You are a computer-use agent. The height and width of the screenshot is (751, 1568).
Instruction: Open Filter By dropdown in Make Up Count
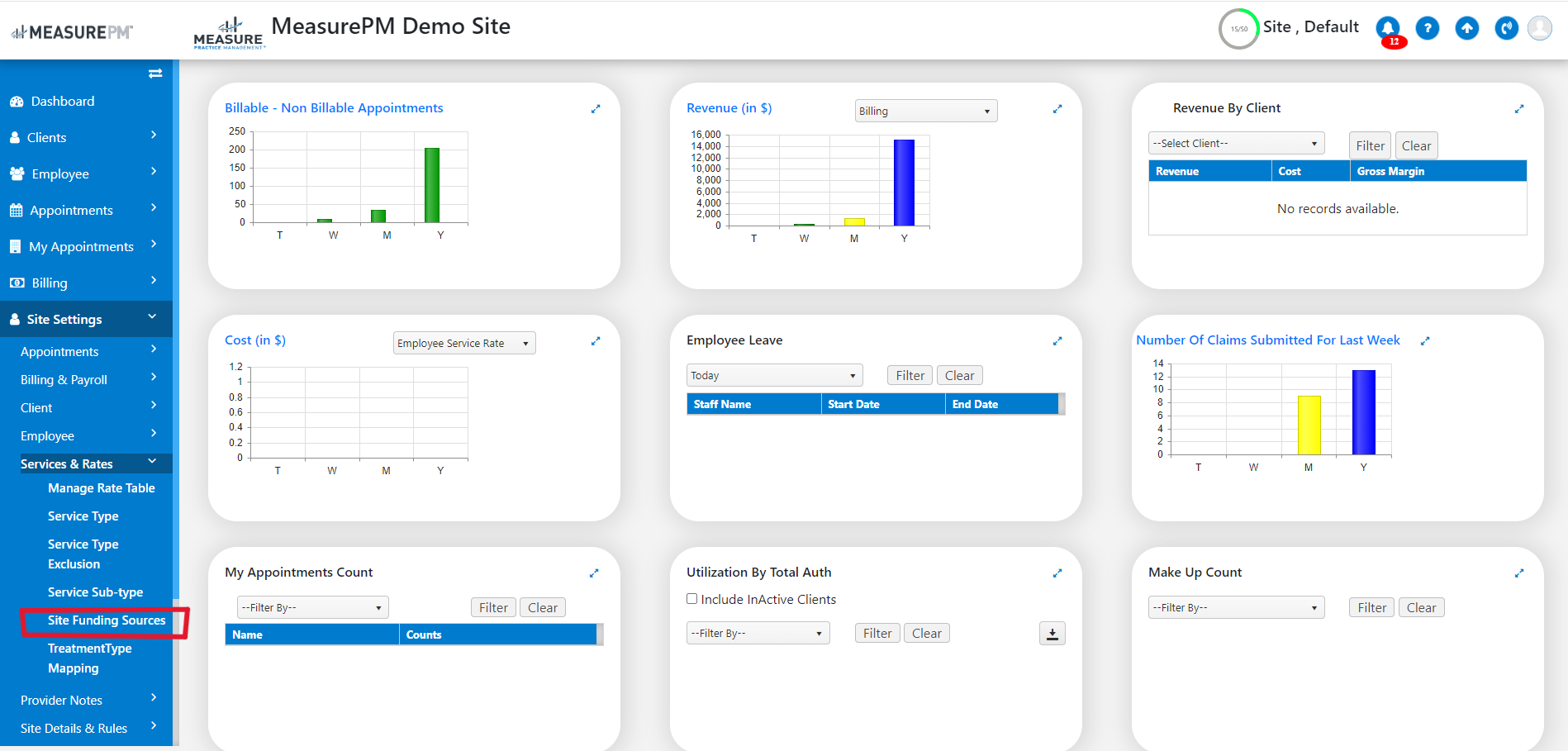click(1237, 607)
